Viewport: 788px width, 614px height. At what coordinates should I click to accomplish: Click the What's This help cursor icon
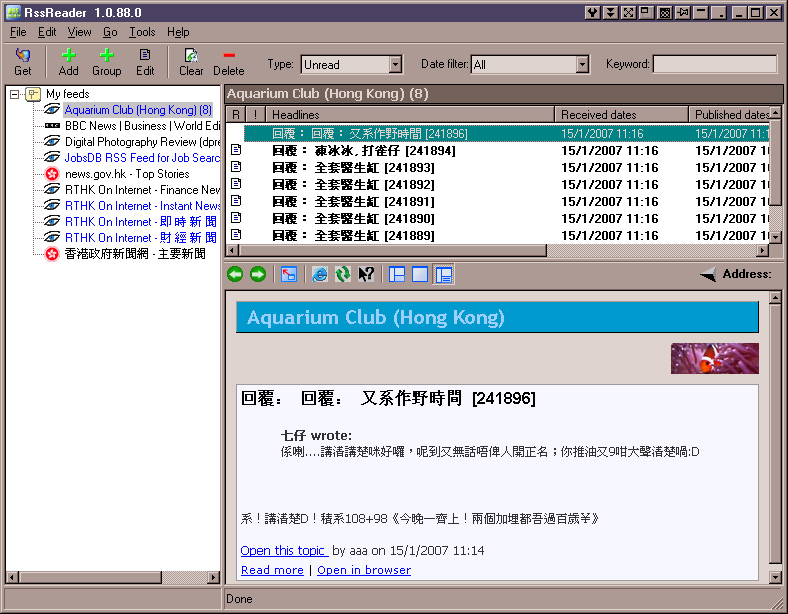(366, 274)
